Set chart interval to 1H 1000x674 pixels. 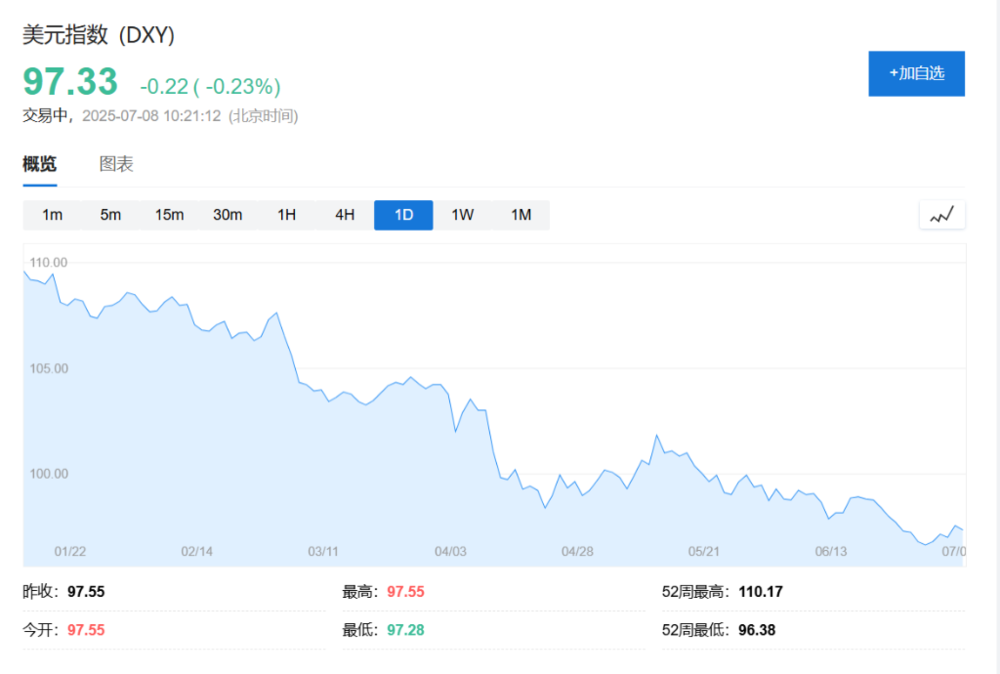(286, 215)
